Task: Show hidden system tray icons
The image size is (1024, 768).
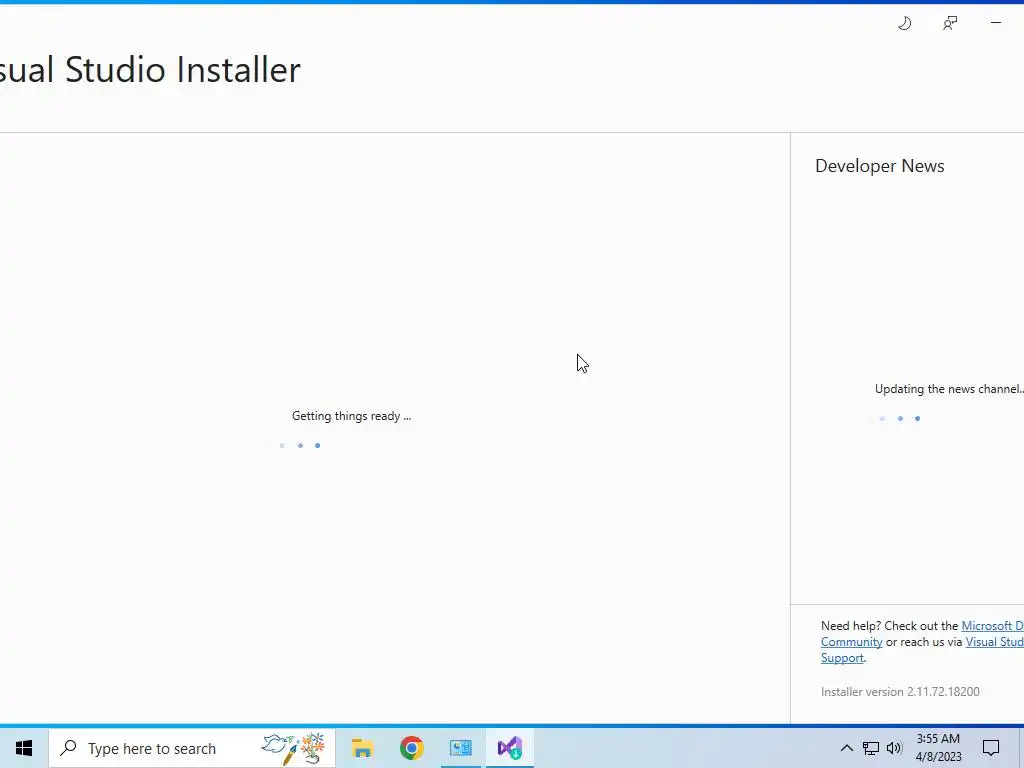Action: [x=846, y=748]
